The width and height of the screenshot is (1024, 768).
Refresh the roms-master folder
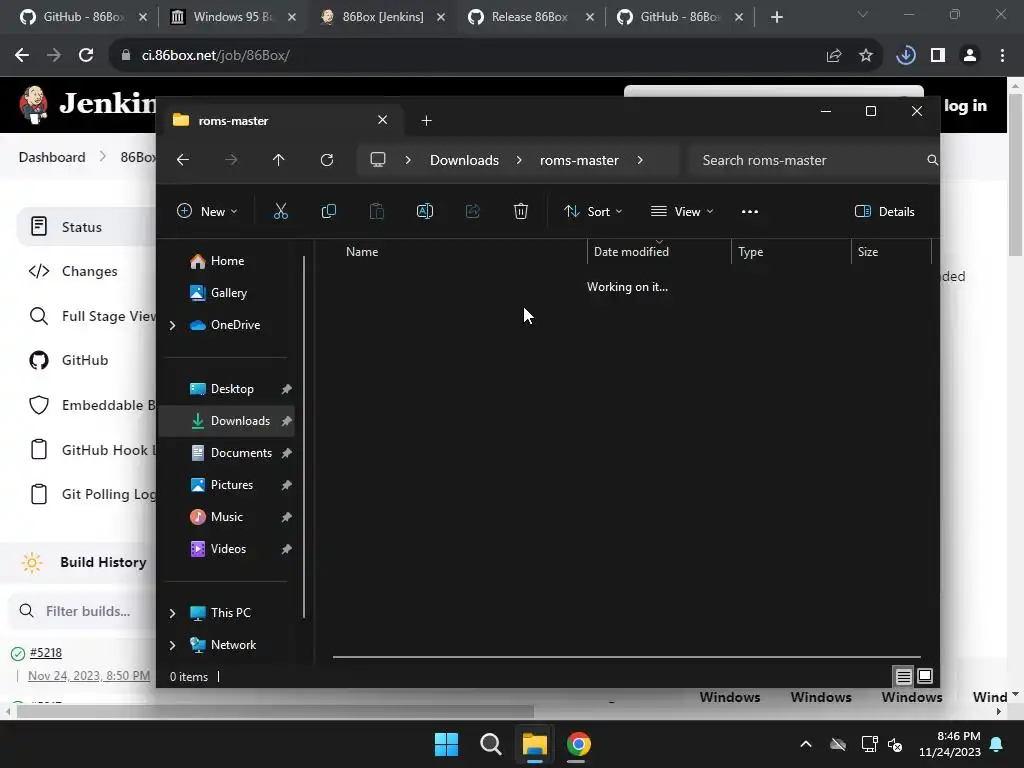[327, 160]
